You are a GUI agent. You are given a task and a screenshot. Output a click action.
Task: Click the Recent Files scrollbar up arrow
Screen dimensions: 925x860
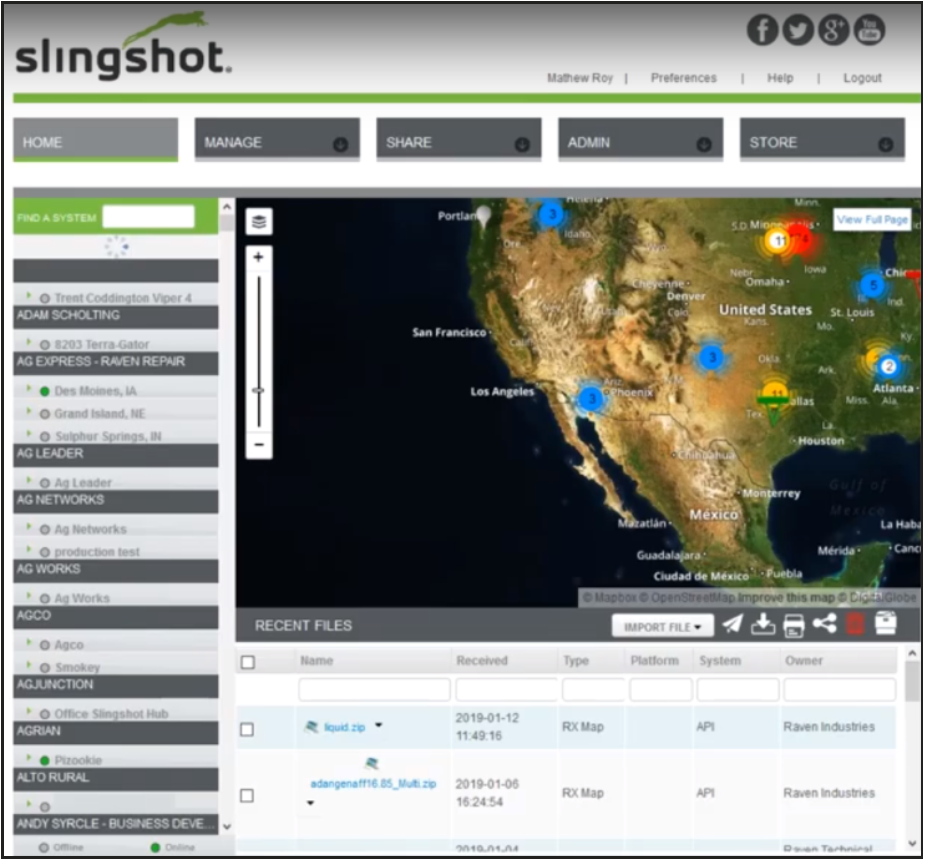coord(912,654)
